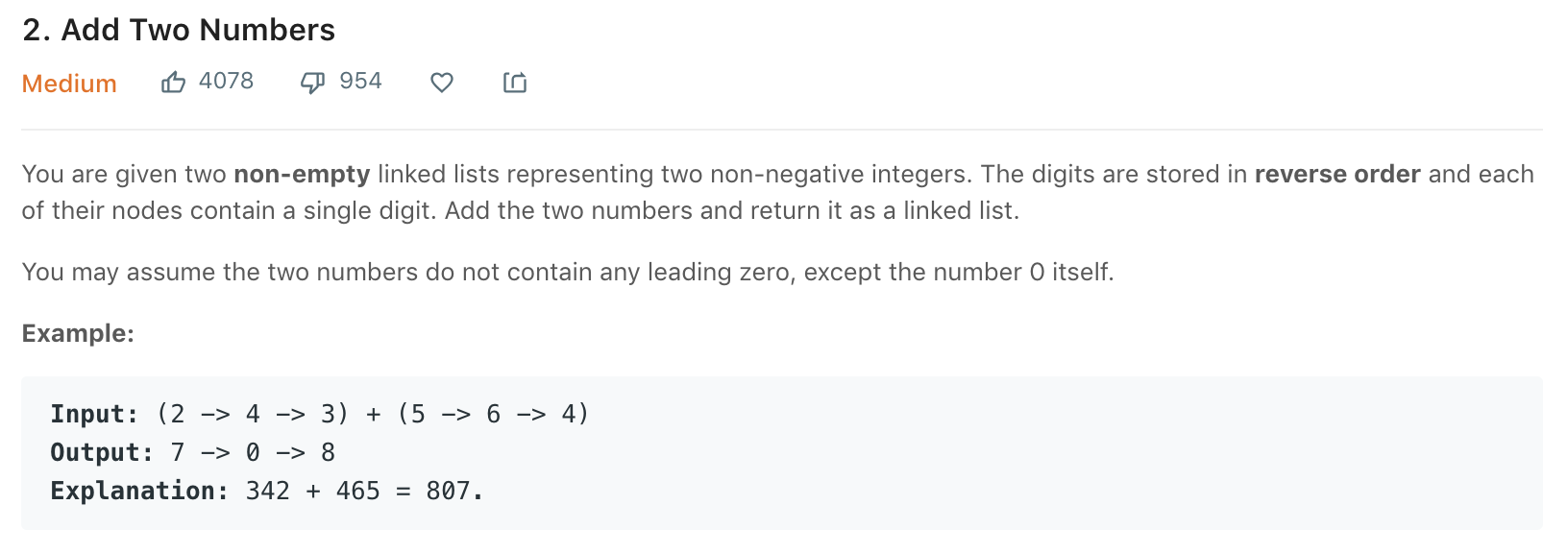
Task: Click the bold "non-empty" text
Action: click(x=302, y=174)
